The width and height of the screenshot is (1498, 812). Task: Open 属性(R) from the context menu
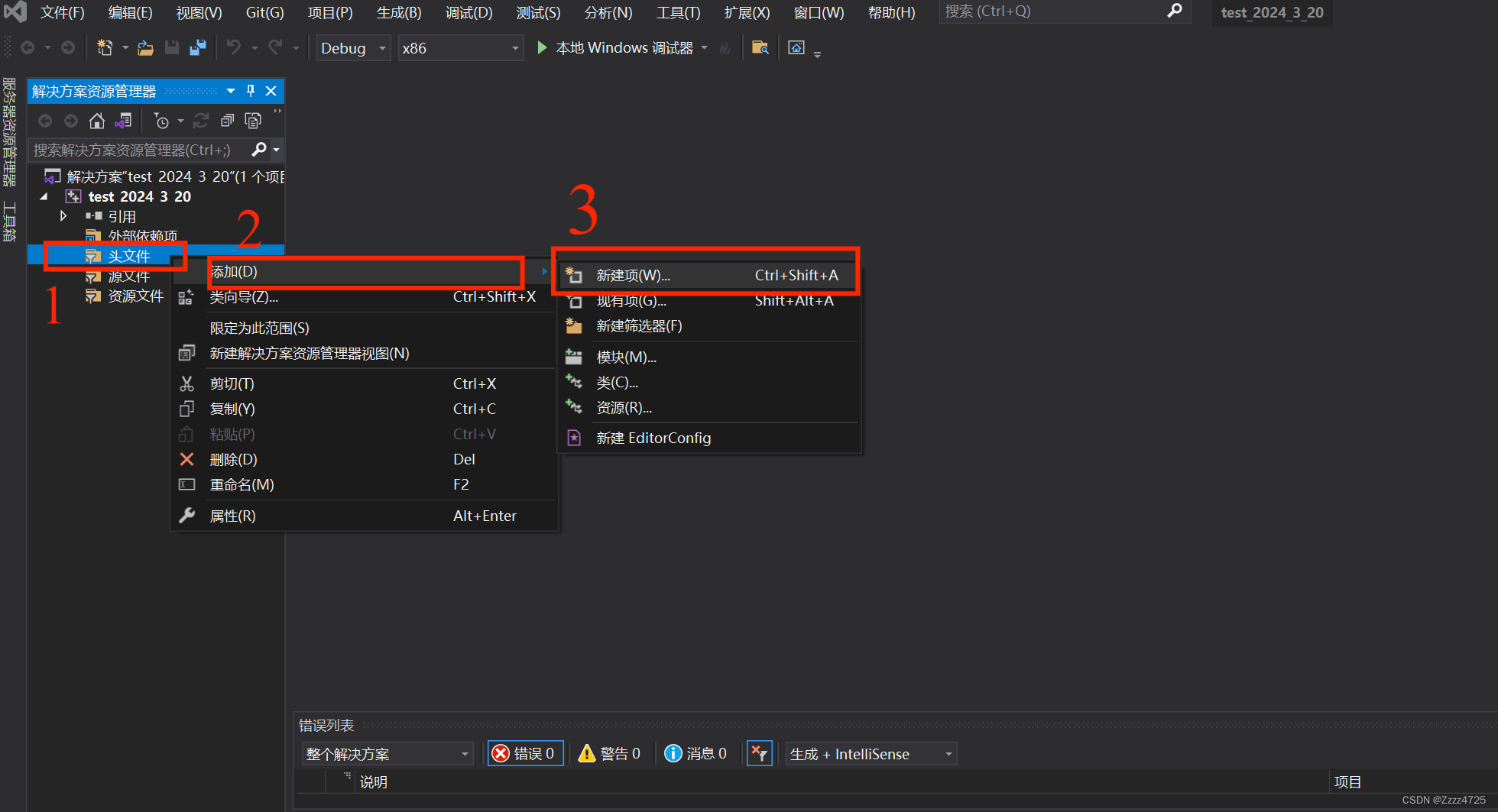(365, 516)
